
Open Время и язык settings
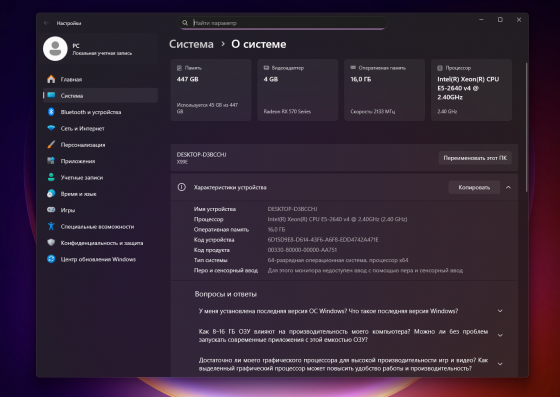coord(100,194)
